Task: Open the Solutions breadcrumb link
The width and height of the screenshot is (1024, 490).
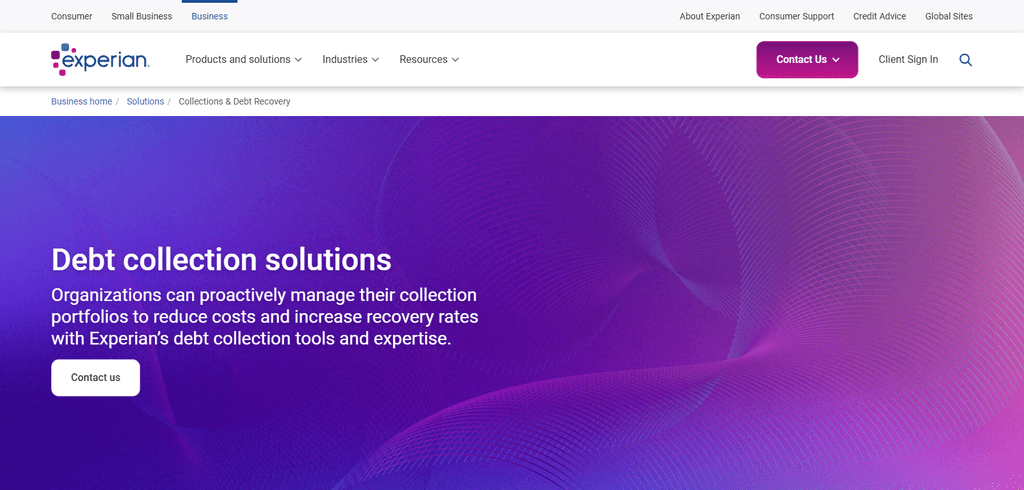Action: (x=145, y=101)
